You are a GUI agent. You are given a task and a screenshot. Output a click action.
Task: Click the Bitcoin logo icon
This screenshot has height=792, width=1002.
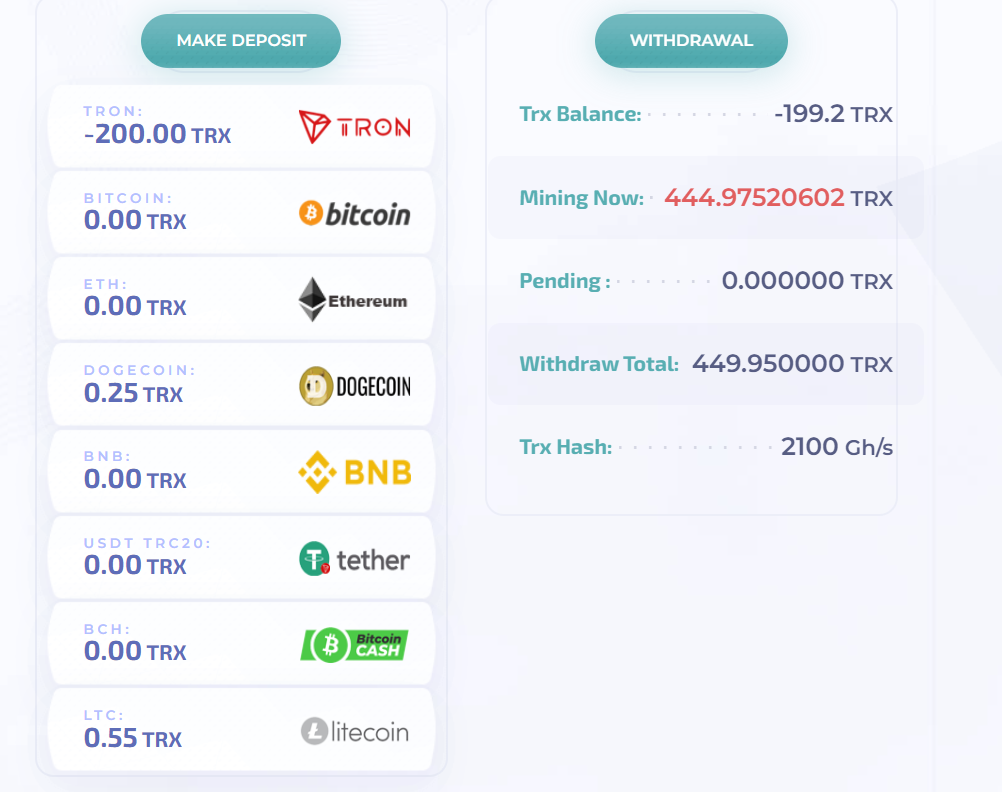point(354,213)
